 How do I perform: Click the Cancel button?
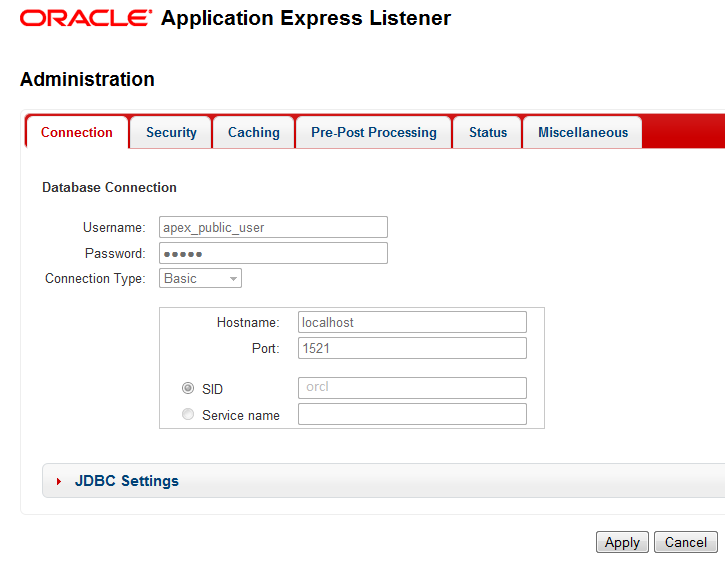point(686,542)
